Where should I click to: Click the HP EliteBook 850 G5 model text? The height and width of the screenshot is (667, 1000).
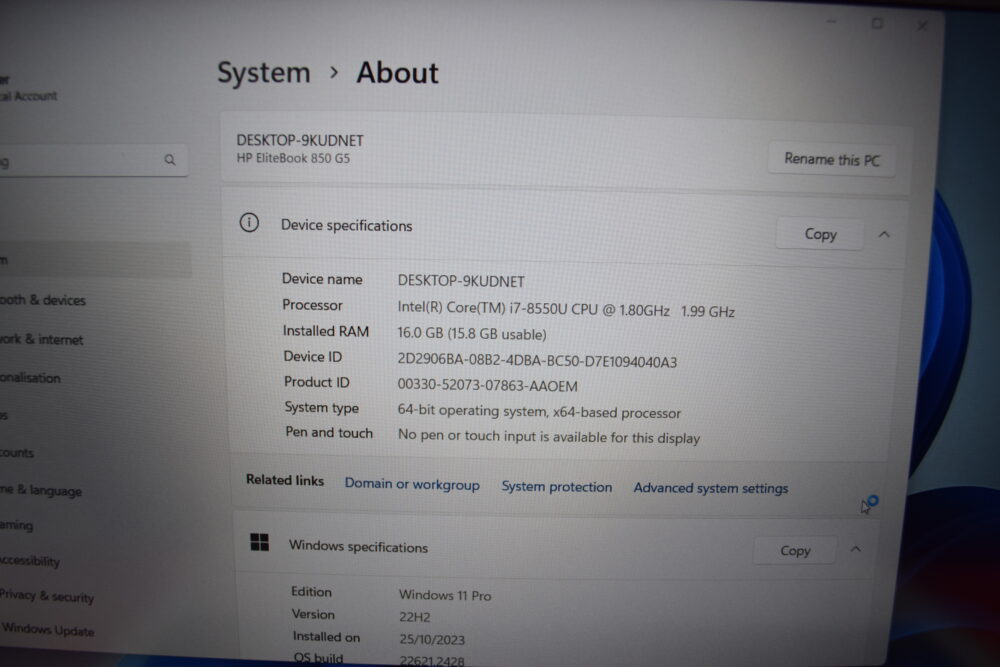click(293, 158)
